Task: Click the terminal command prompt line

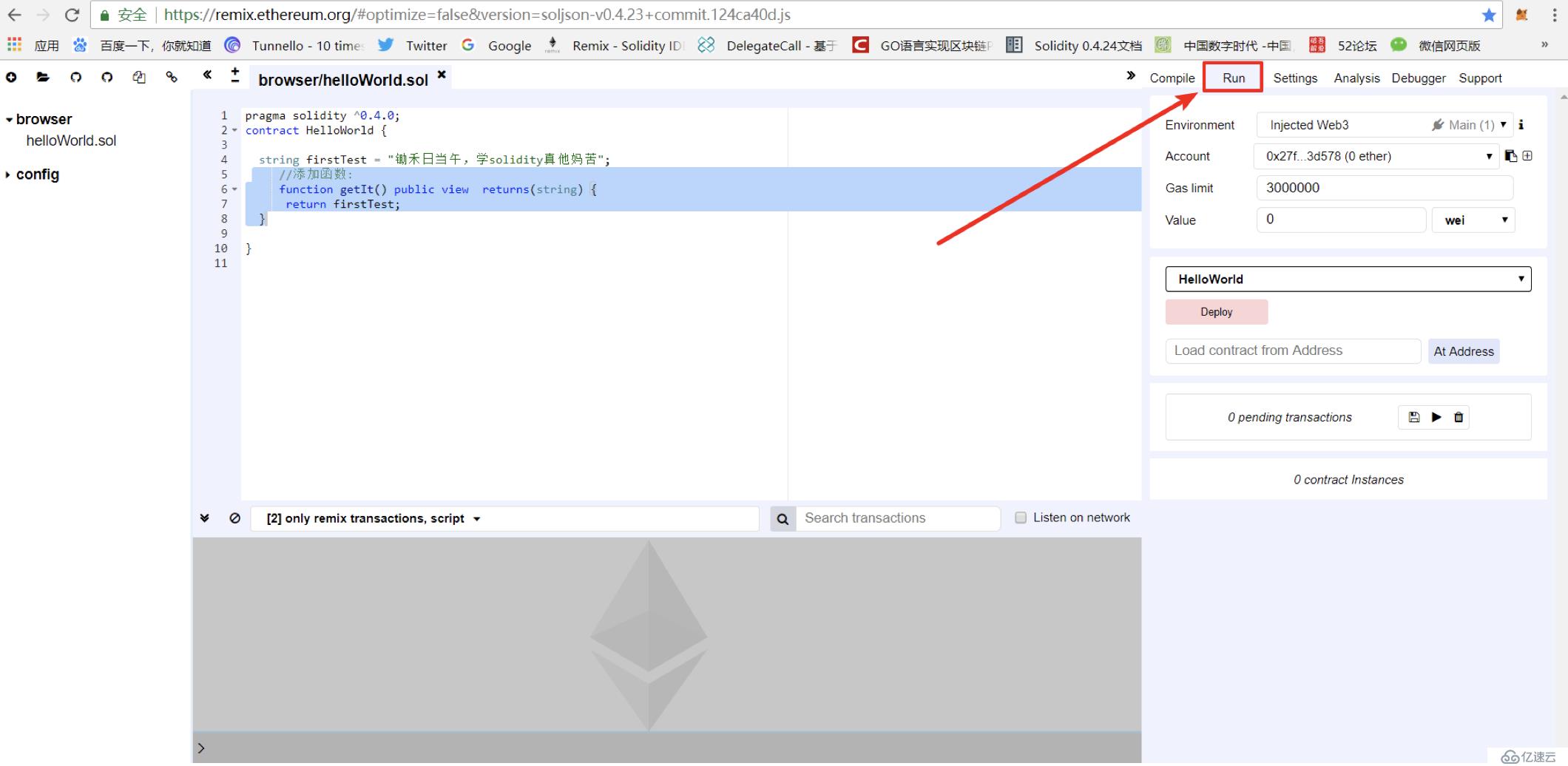Action: click(667, 748)
